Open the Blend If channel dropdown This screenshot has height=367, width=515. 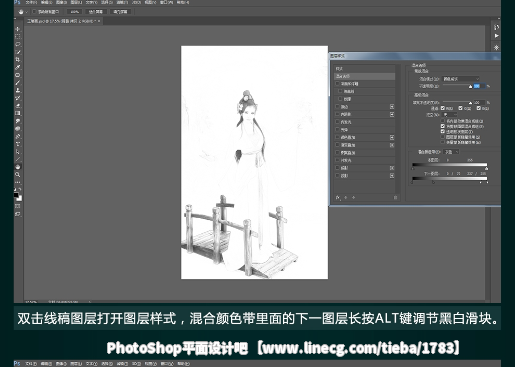(451, 152)
